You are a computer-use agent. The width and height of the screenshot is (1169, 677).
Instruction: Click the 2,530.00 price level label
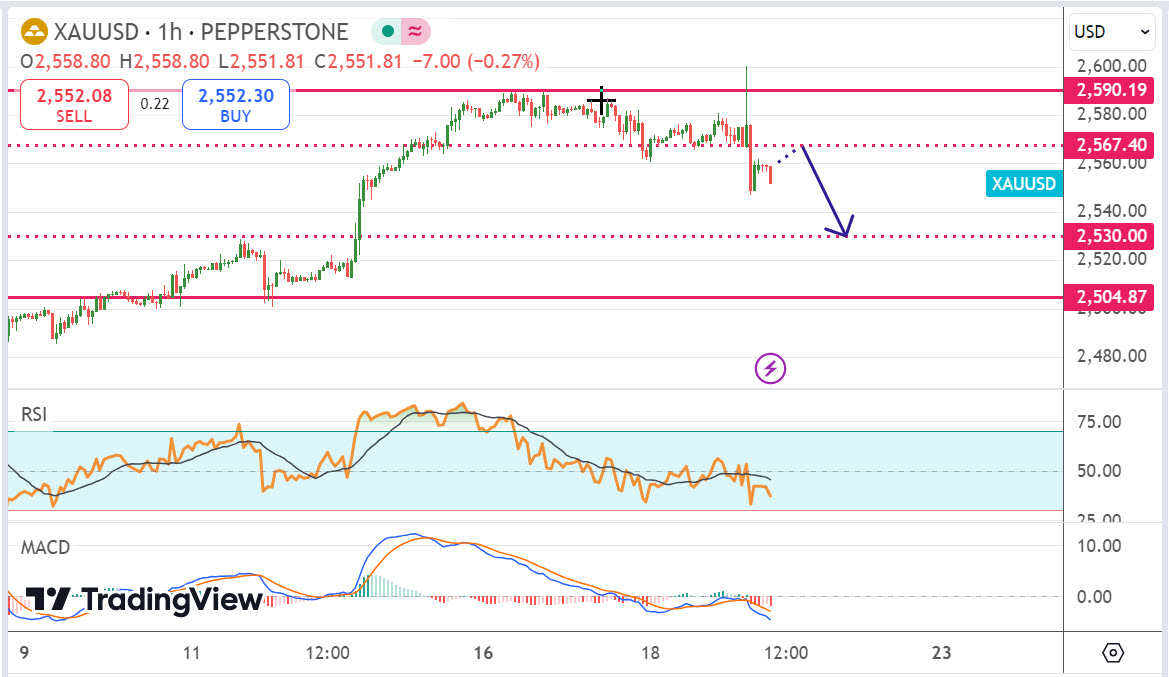(x=1110, y=236)
